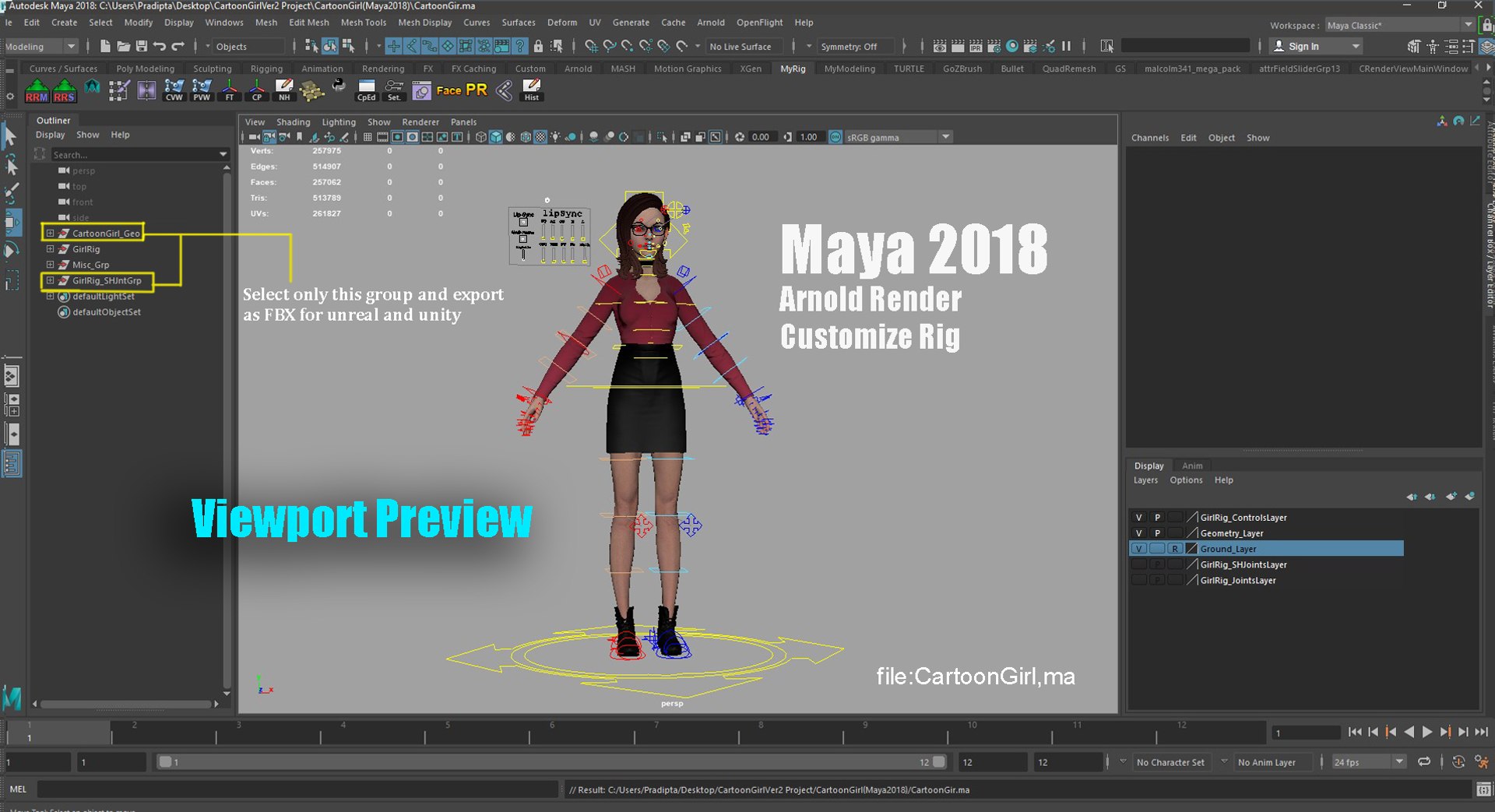Click the FT freeze transform shelf icon
The height and width of the screenshot is (812, 1495).
tap(230, 90)
